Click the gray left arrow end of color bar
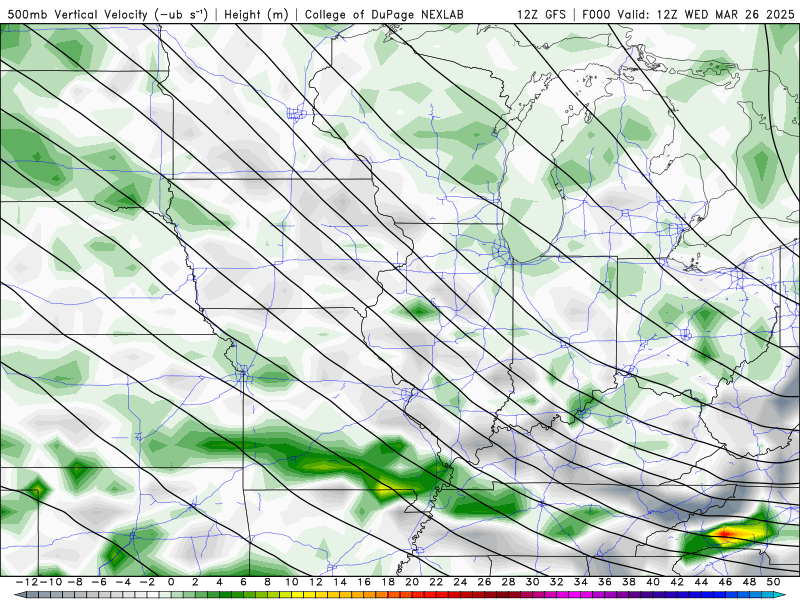800x600 pixels. coord(19,595)
